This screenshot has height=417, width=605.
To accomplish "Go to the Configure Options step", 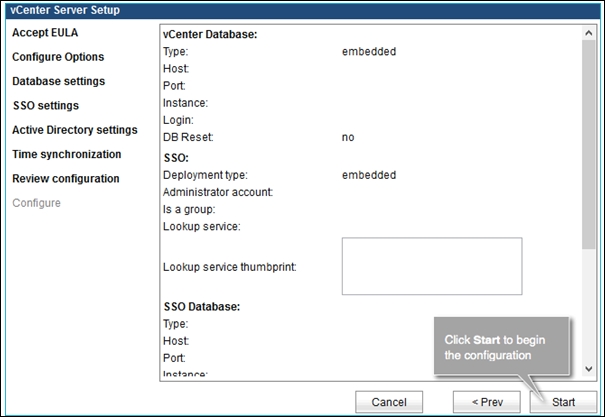I will pyautogui.click(x=58, y=57).
